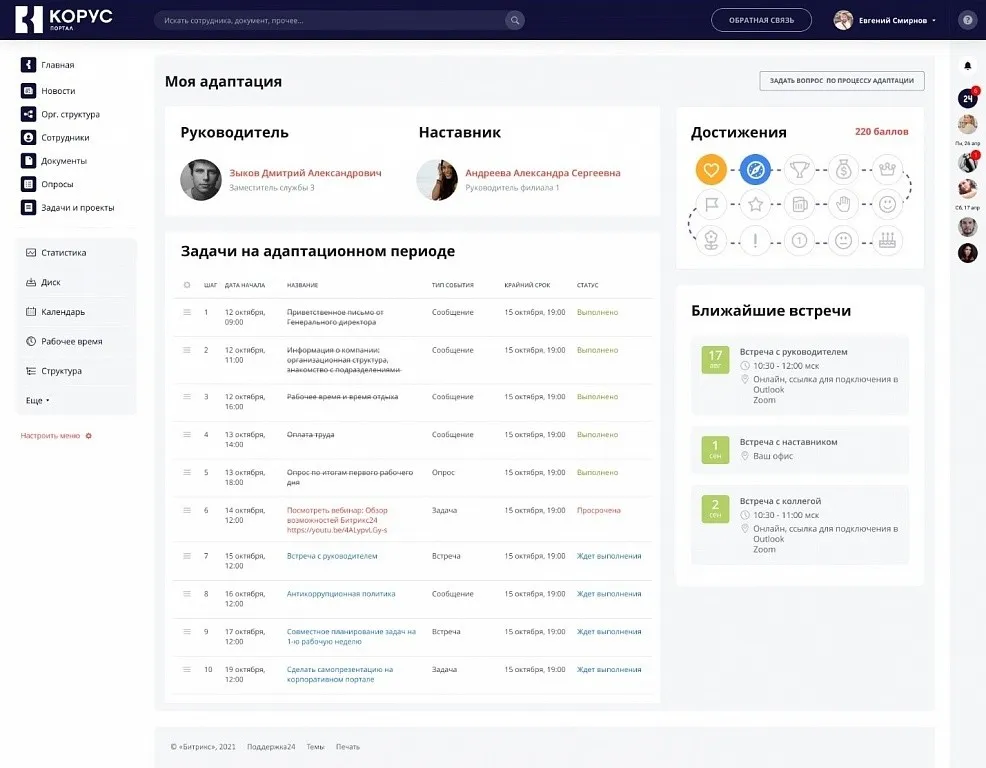Open the Евгений Смирнов user dropdown
Image resolution: width=986 pixels, height=768 pixels.
886,20
